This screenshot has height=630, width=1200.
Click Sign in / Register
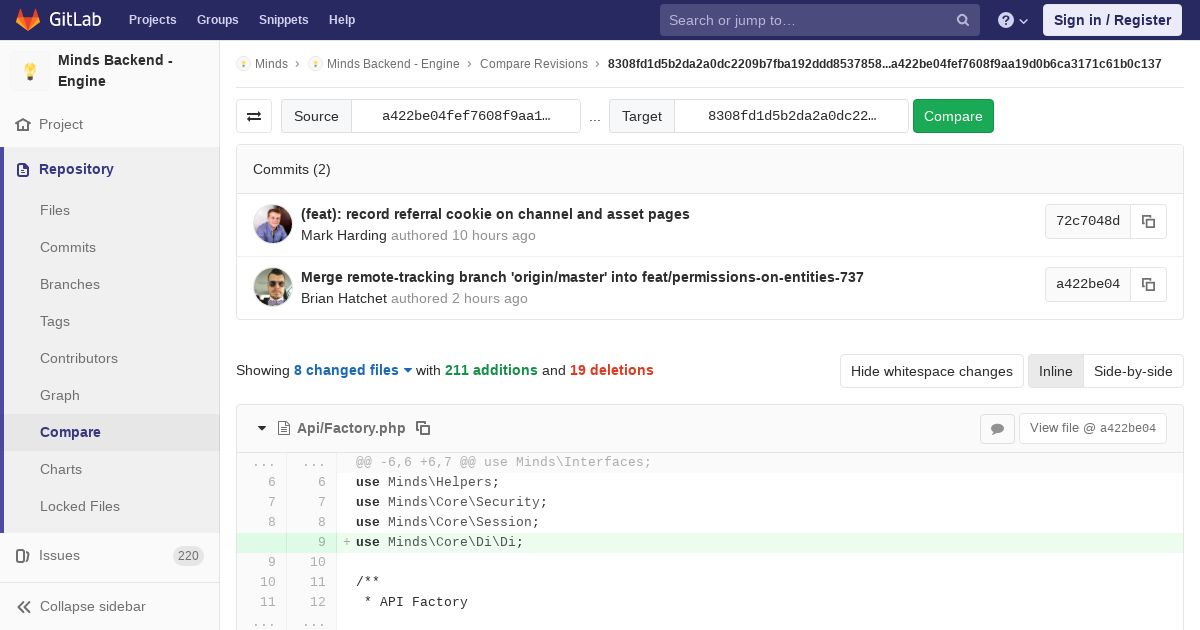tap(1112, 20)
